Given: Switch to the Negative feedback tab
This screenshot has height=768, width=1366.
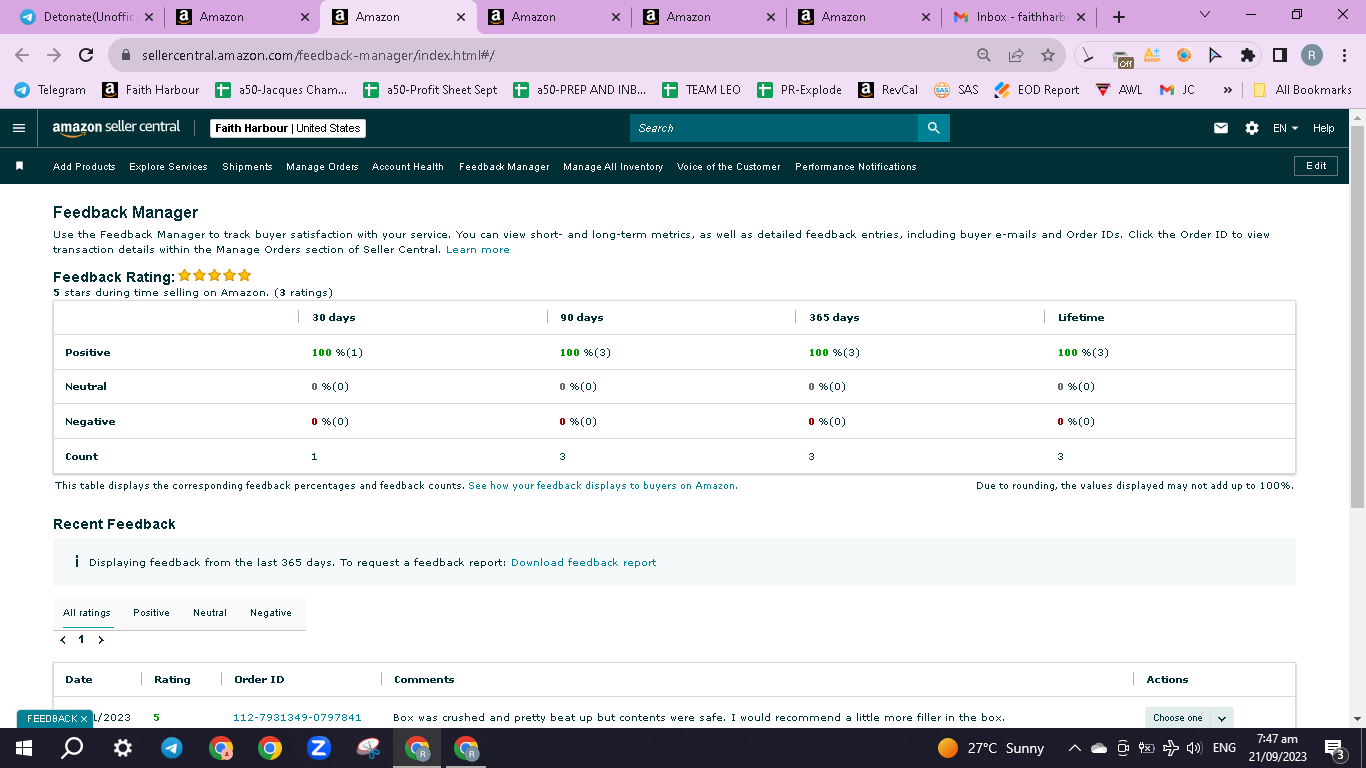Looking at the screenshot, I should (271, 613).
